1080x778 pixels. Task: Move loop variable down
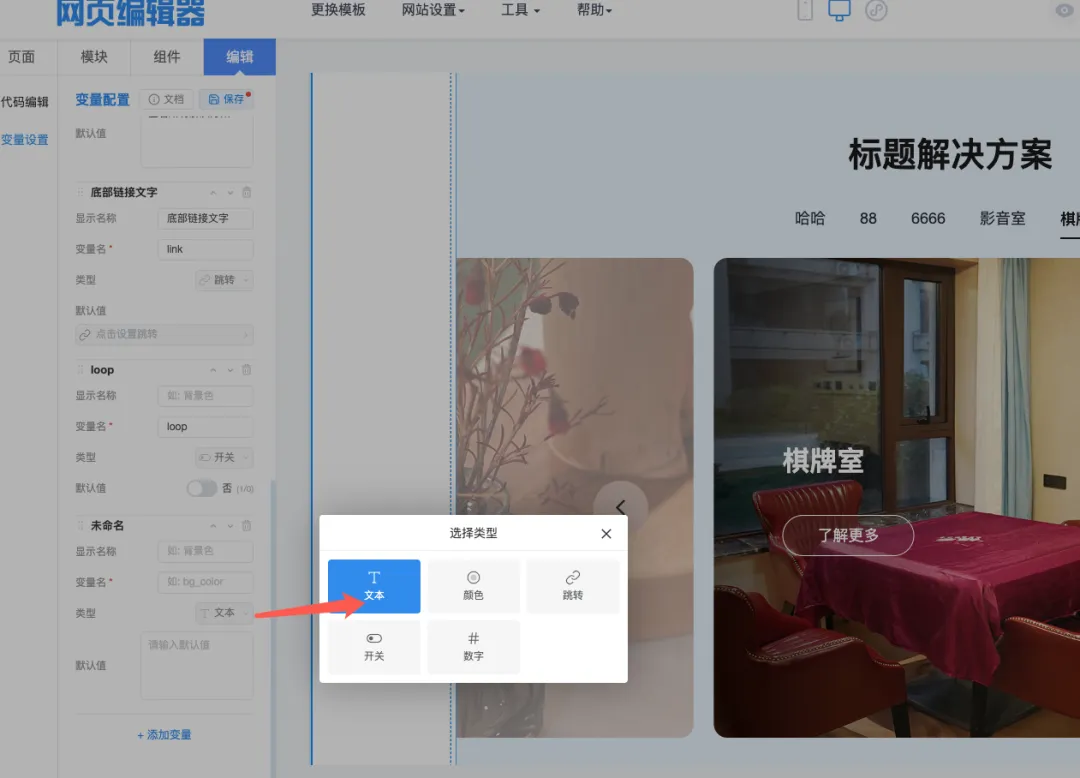(x=230, y=370)
